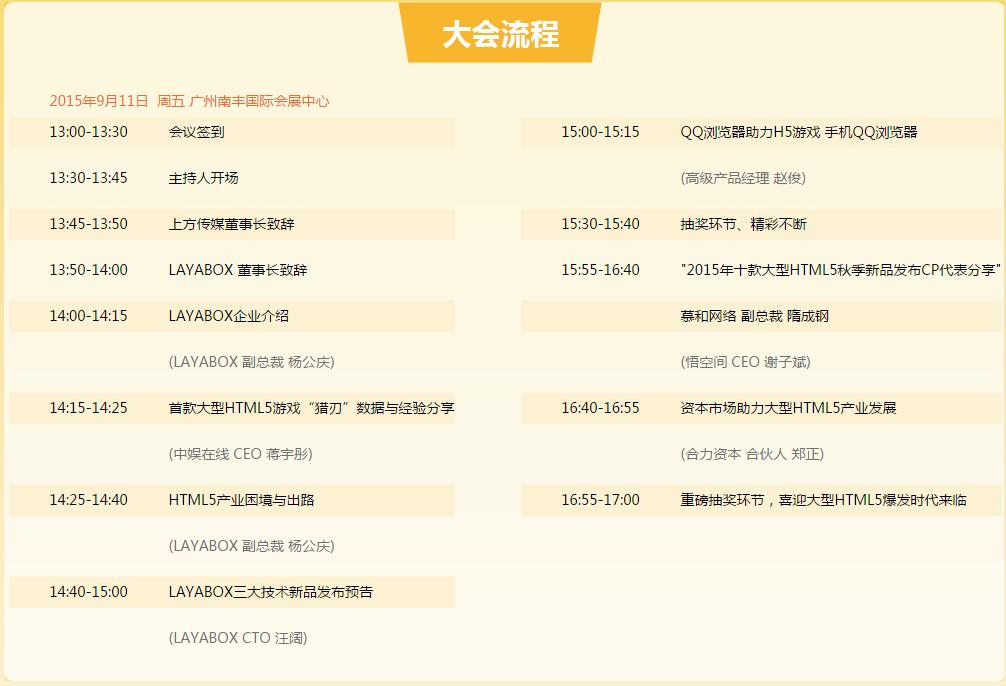Click the 大会流程 banner title
The width and height of the screenshot is (1006, 686).
[x=503, y=33]
